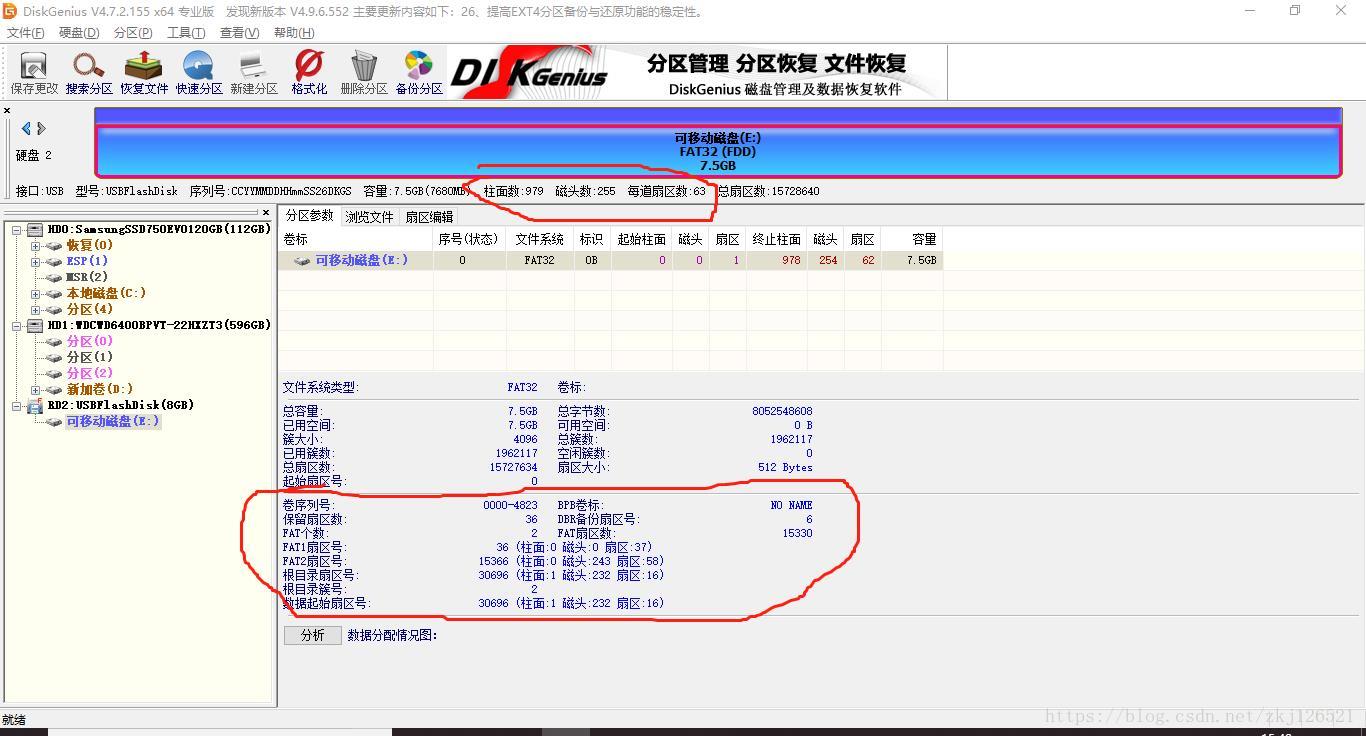Switch to the Browse Files (浏览文件) tab
The height and width of the screenshot is (736, 1366).
coord(370,216)
